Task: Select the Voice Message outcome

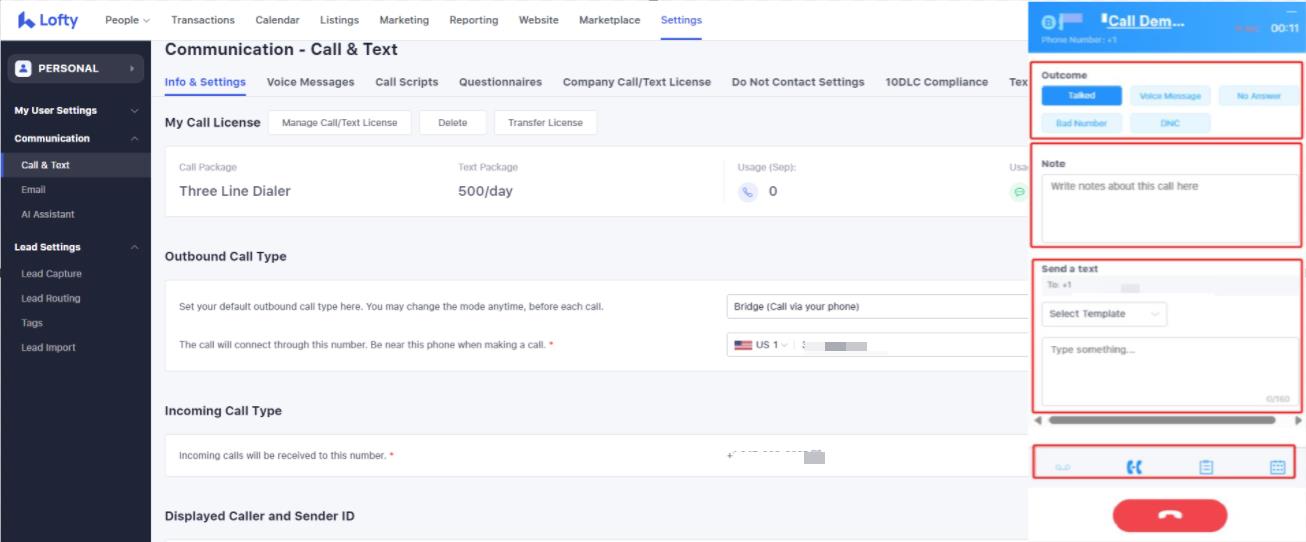Action: coord(1170,96)
